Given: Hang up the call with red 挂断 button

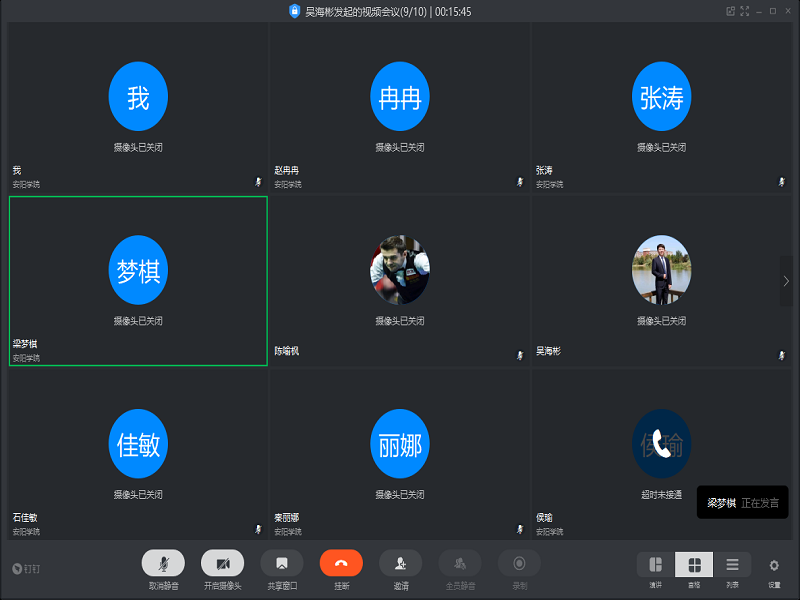Looking at the screenshot, I should (341, 563).
